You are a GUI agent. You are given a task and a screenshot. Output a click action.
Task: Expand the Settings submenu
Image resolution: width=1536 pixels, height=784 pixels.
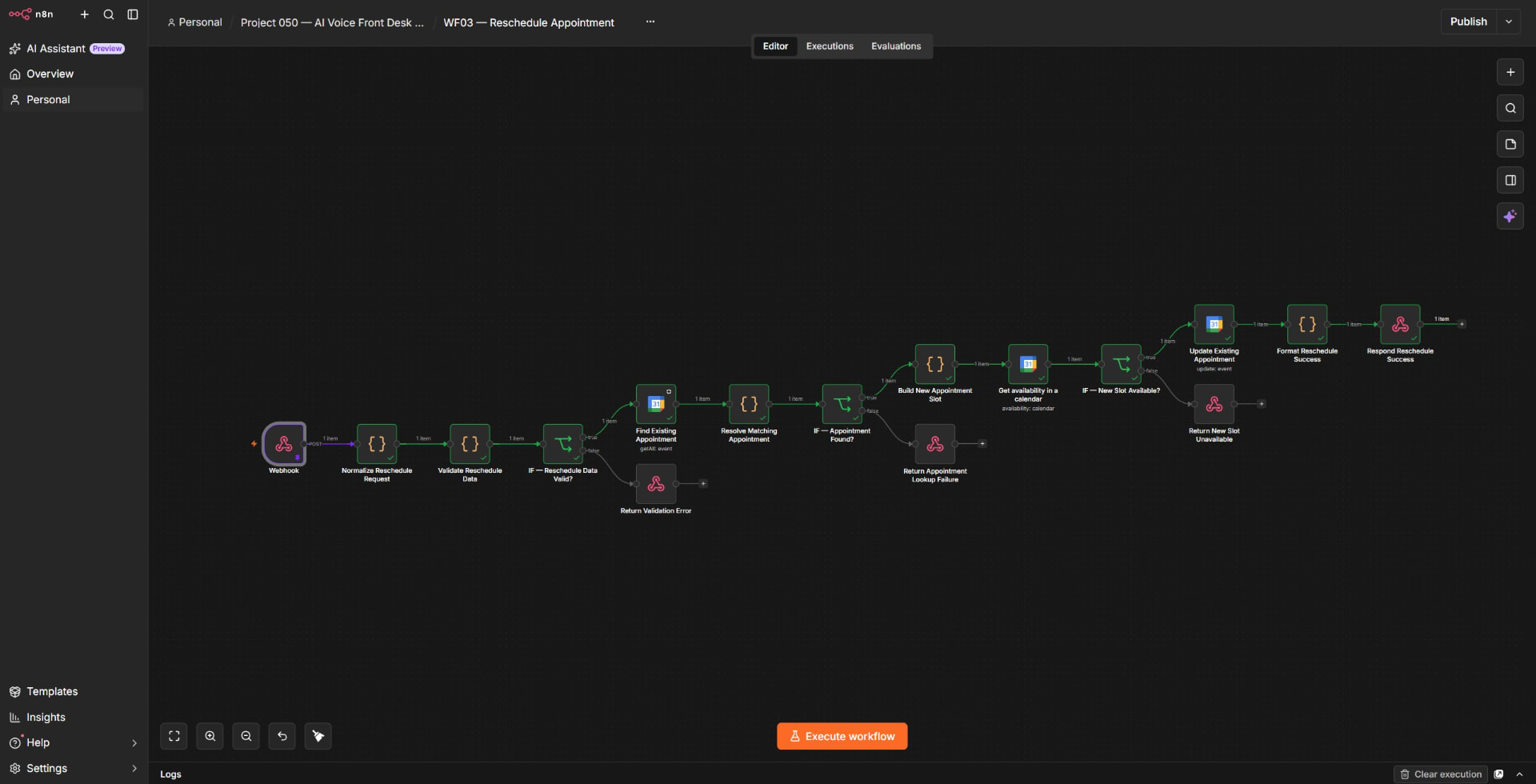tap(134, 769)
